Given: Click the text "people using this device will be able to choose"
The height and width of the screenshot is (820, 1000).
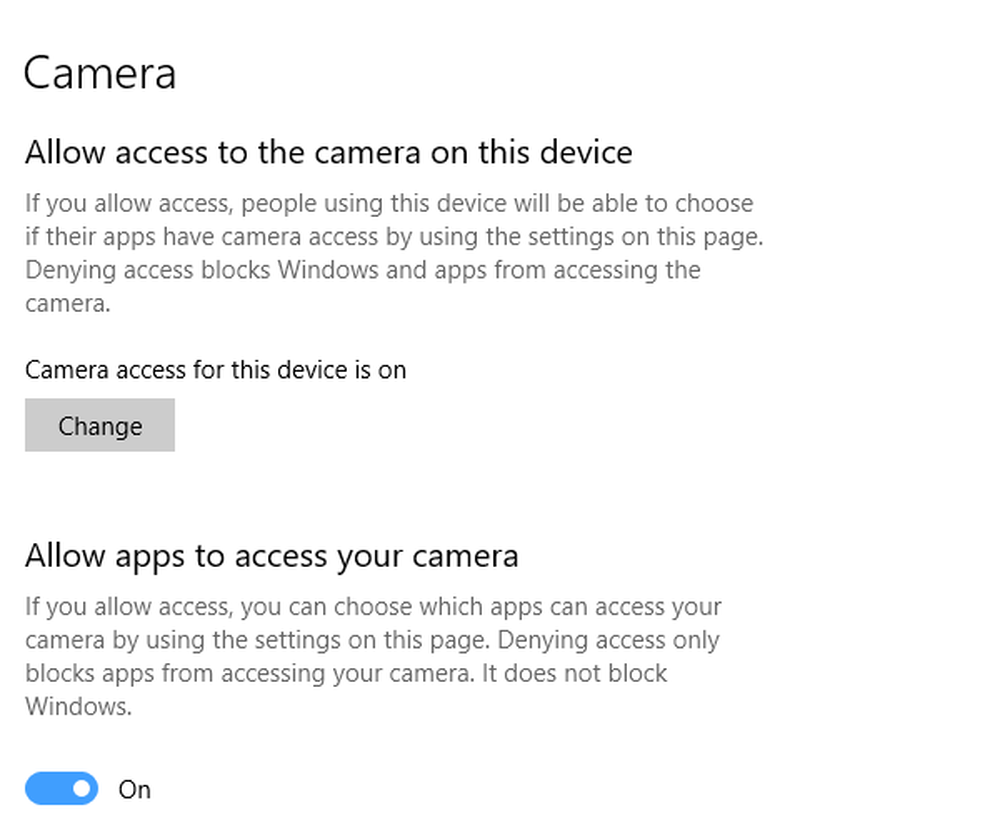Looking at the screenshot, I should pyautogui.click(x=497, y=204).
